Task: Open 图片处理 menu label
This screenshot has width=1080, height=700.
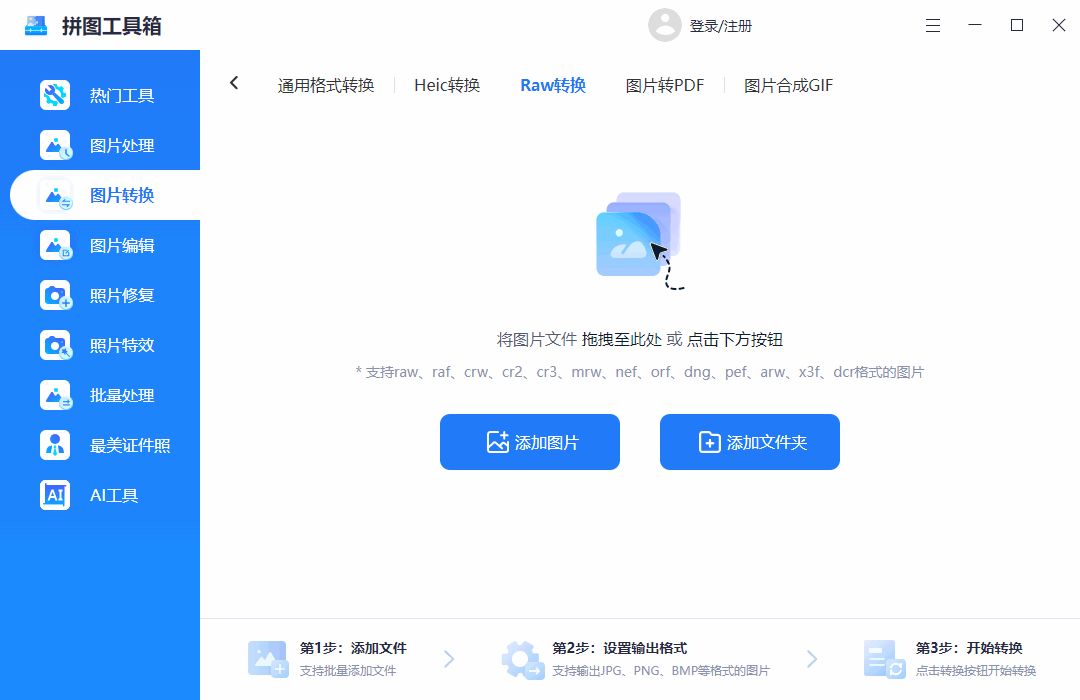Action: 122,145
